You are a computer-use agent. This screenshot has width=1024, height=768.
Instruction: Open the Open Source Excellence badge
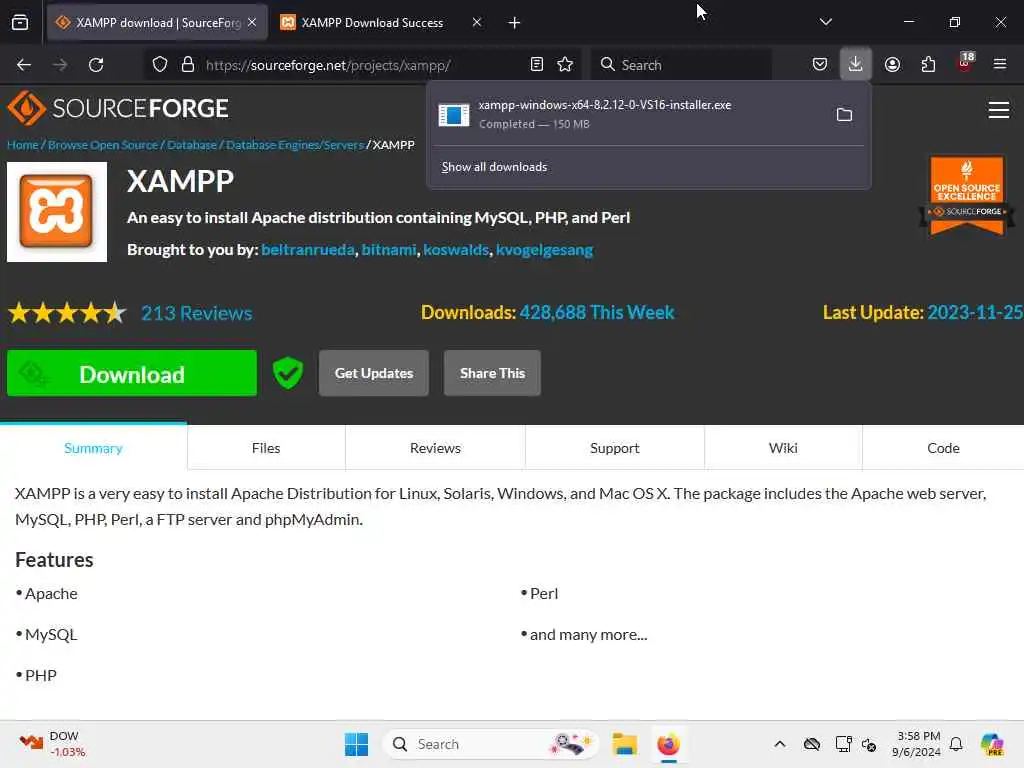pyautogui.click(x=967, y=195)
